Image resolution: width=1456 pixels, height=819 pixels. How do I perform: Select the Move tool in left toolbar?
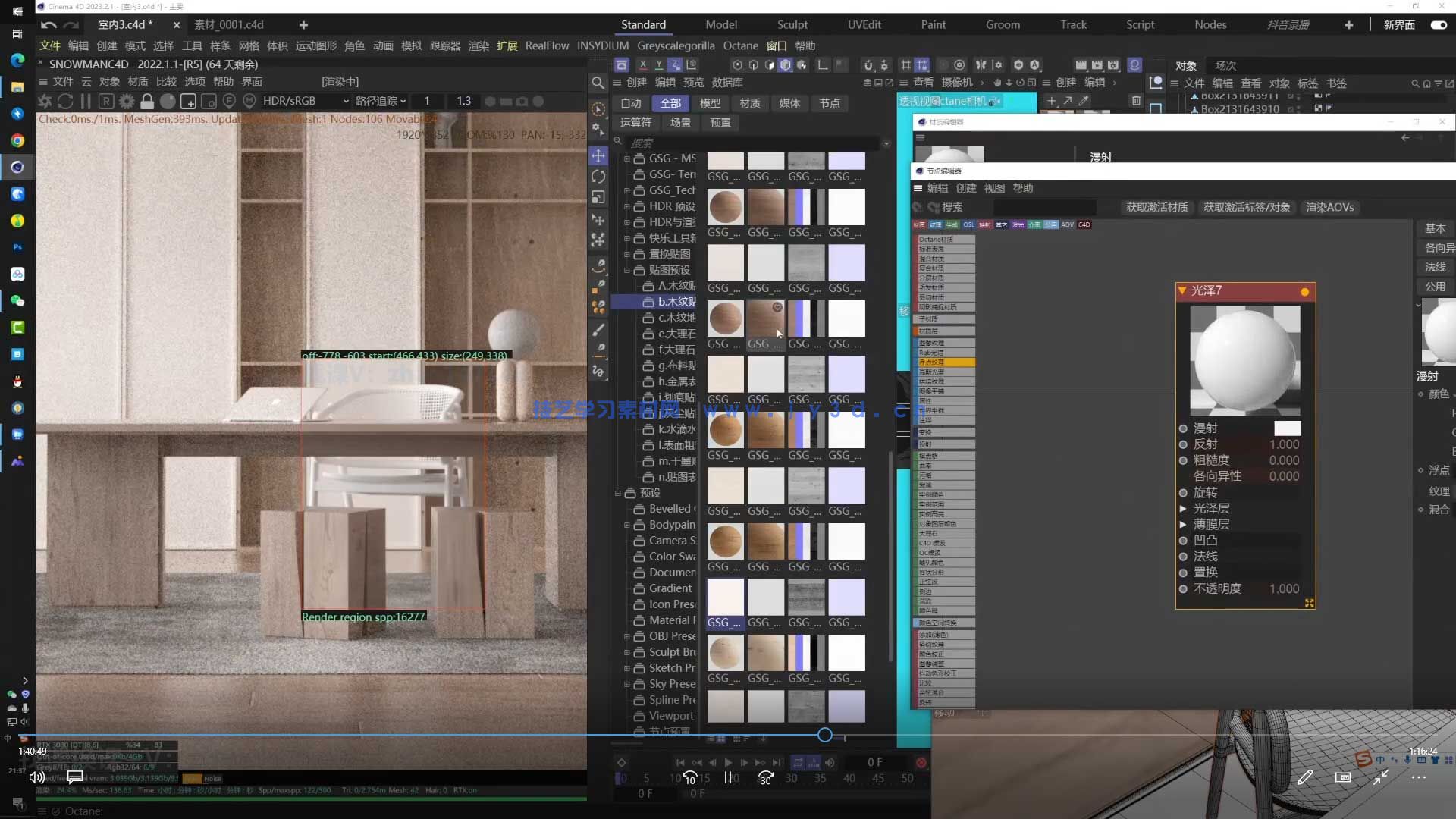click(x=598, y=155)
